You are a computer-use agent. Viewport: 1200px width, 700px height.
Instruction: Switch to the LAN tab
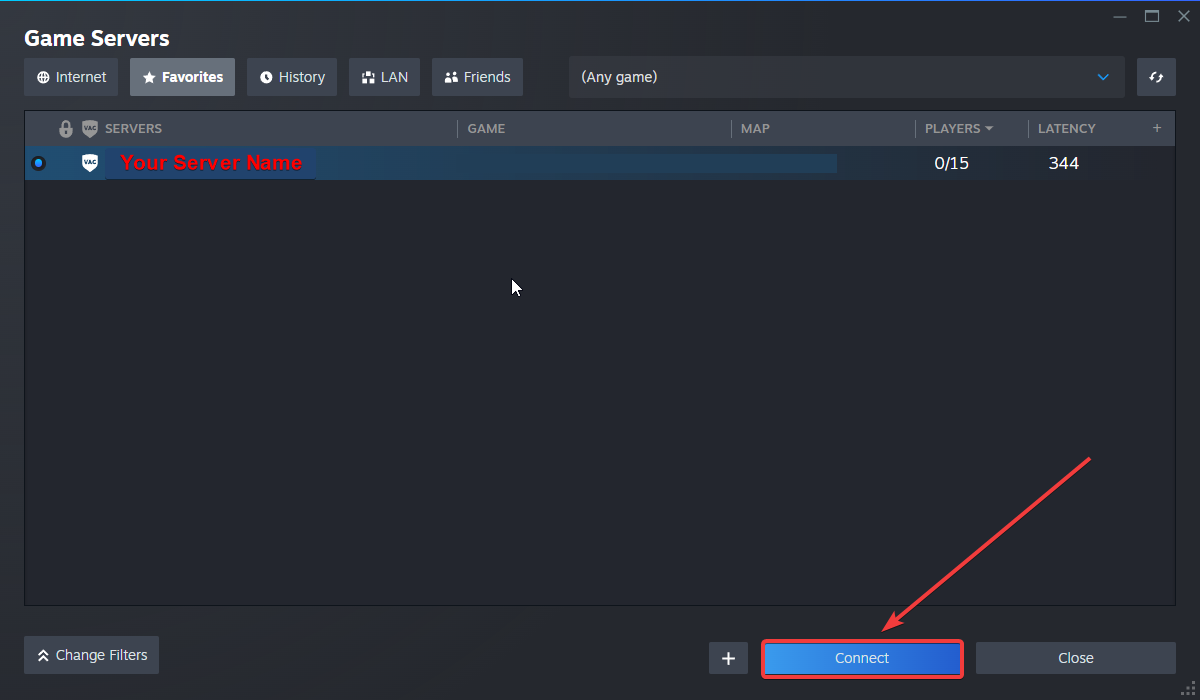click(x=384, y=77)
